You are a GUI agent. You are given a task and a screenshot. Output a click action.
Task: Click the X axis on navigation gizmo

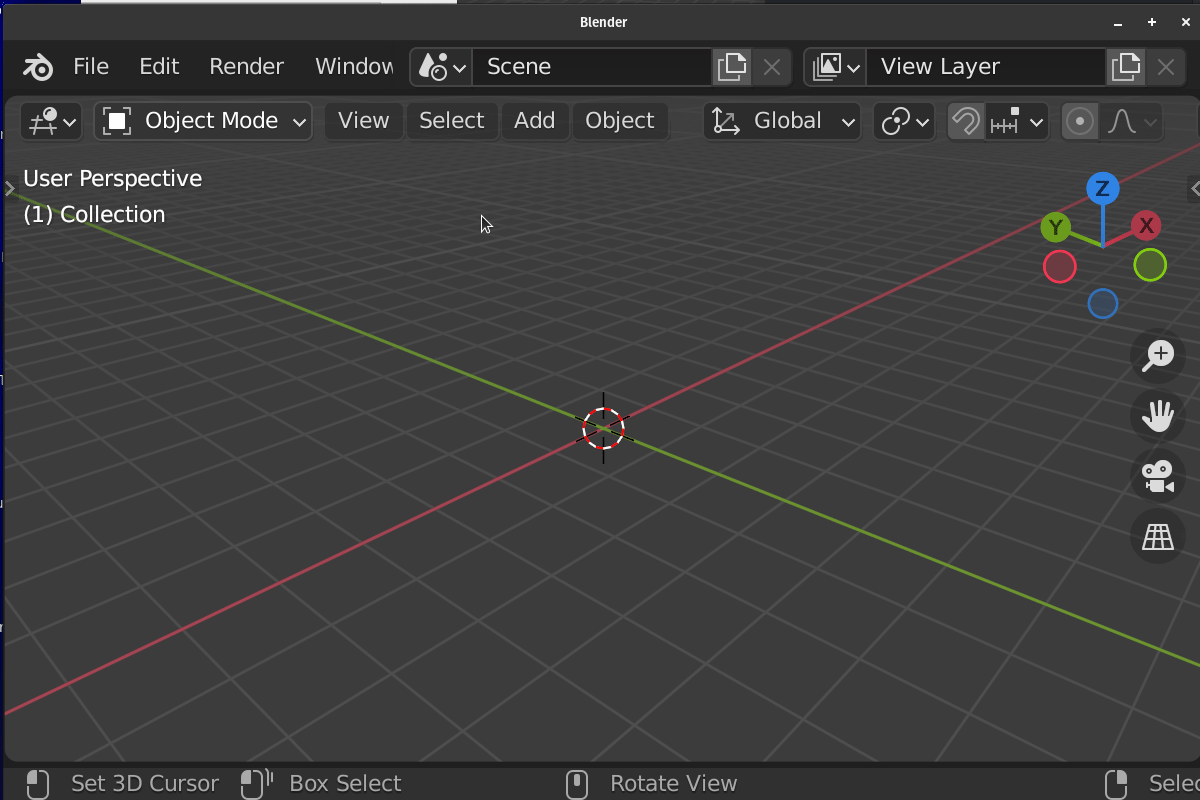coord(1146,226)
